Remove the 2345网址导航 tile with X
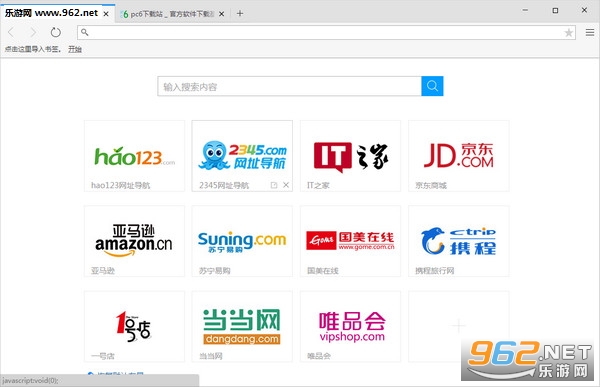Image resolution: width=600 pixels, height=387 pixels. coord(286,185)
